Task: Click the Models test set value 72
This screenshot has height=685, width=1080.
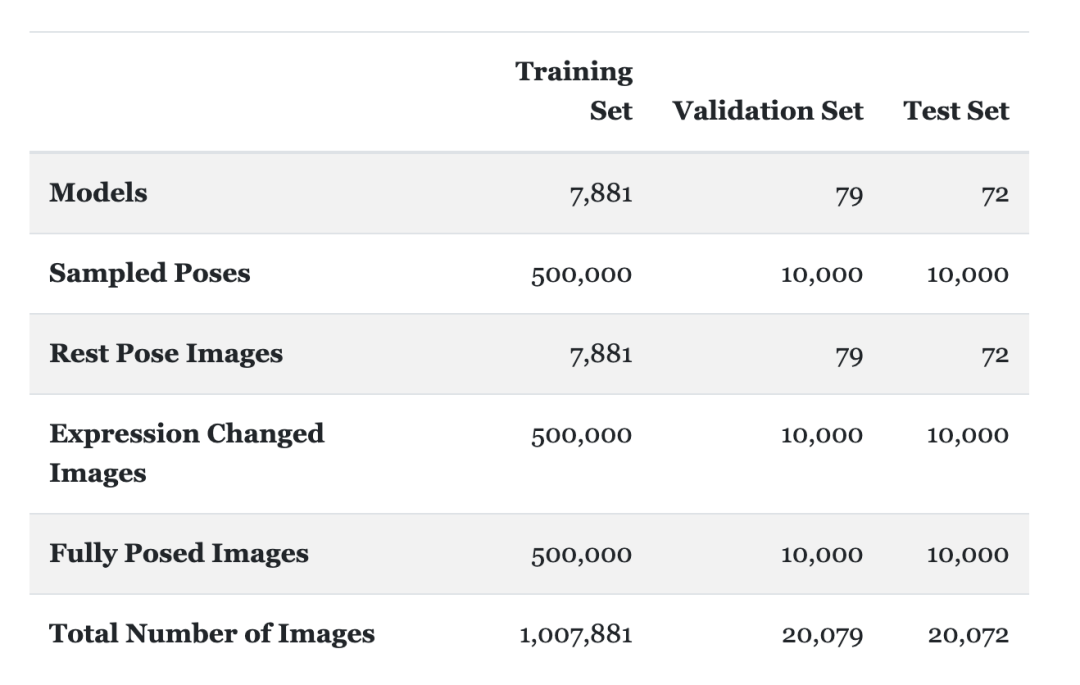Action: tap(994, 194)
